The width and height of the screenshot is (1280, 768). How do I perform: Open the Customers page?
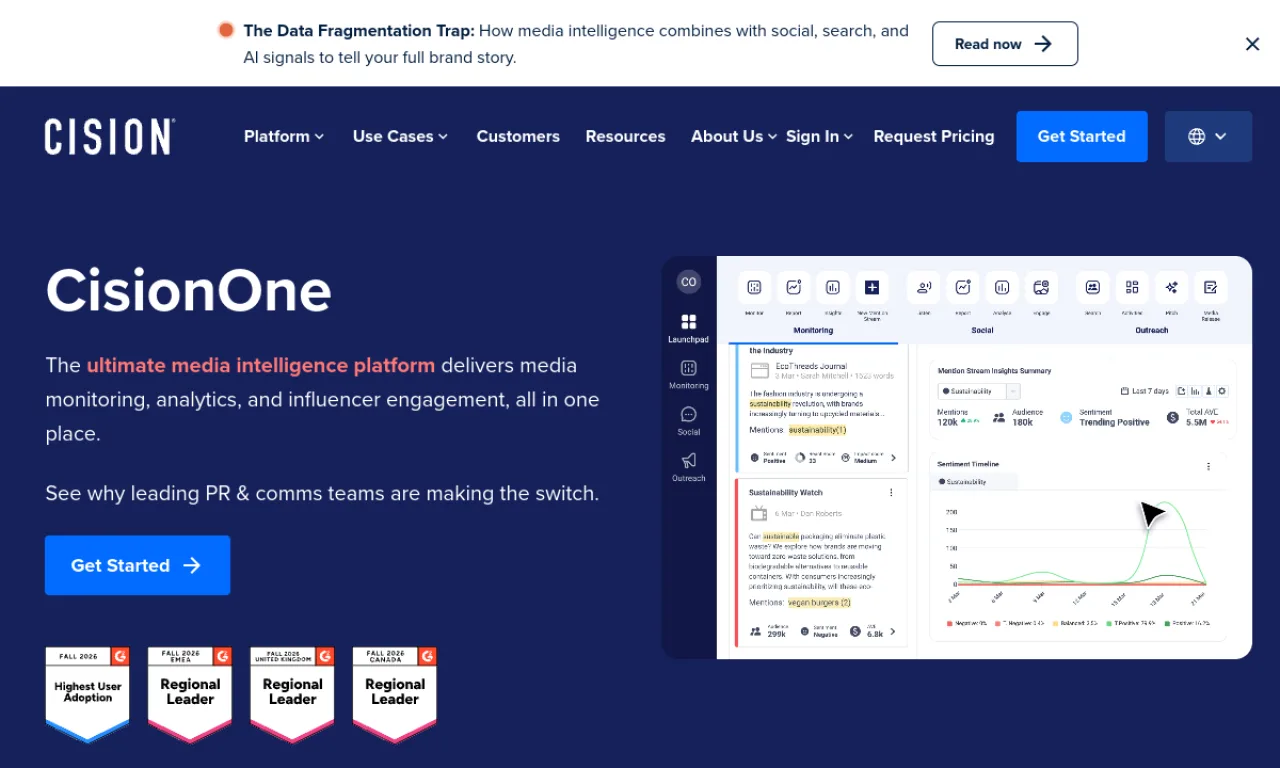[518, 136]
